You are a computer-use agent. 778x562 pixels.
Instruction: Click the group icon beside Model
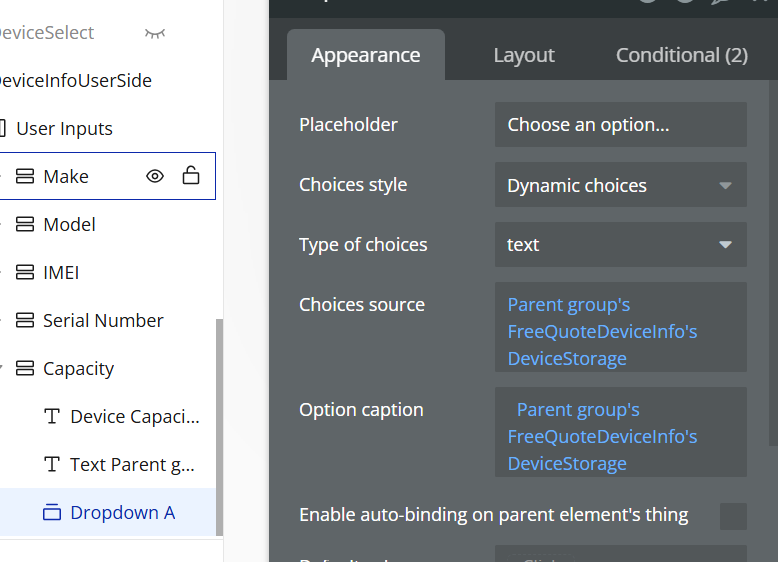pos(25,225)
